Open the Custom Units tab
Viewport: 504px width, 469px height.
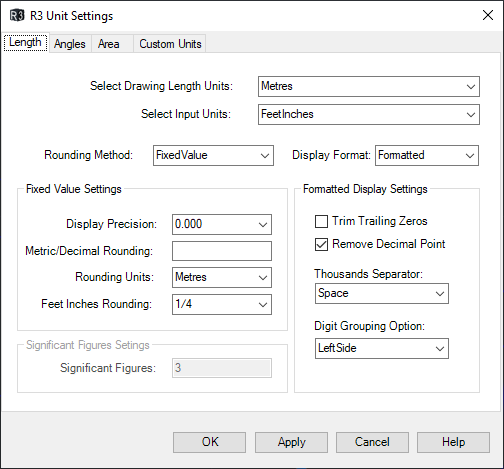click(x=170, y=44)
